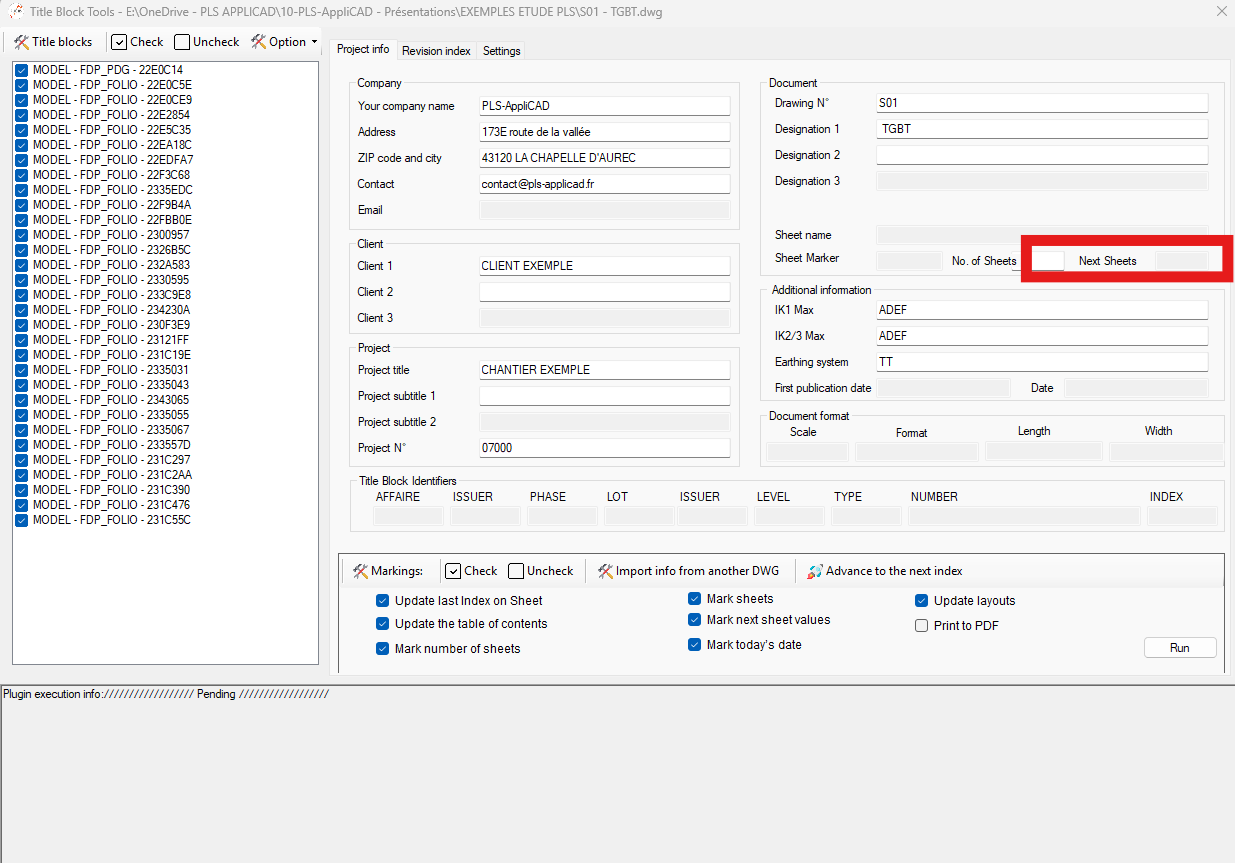Toggle the Mark today's date checkbox
The width and height of the screenshot is (1235, 863).
coord(695,645)
